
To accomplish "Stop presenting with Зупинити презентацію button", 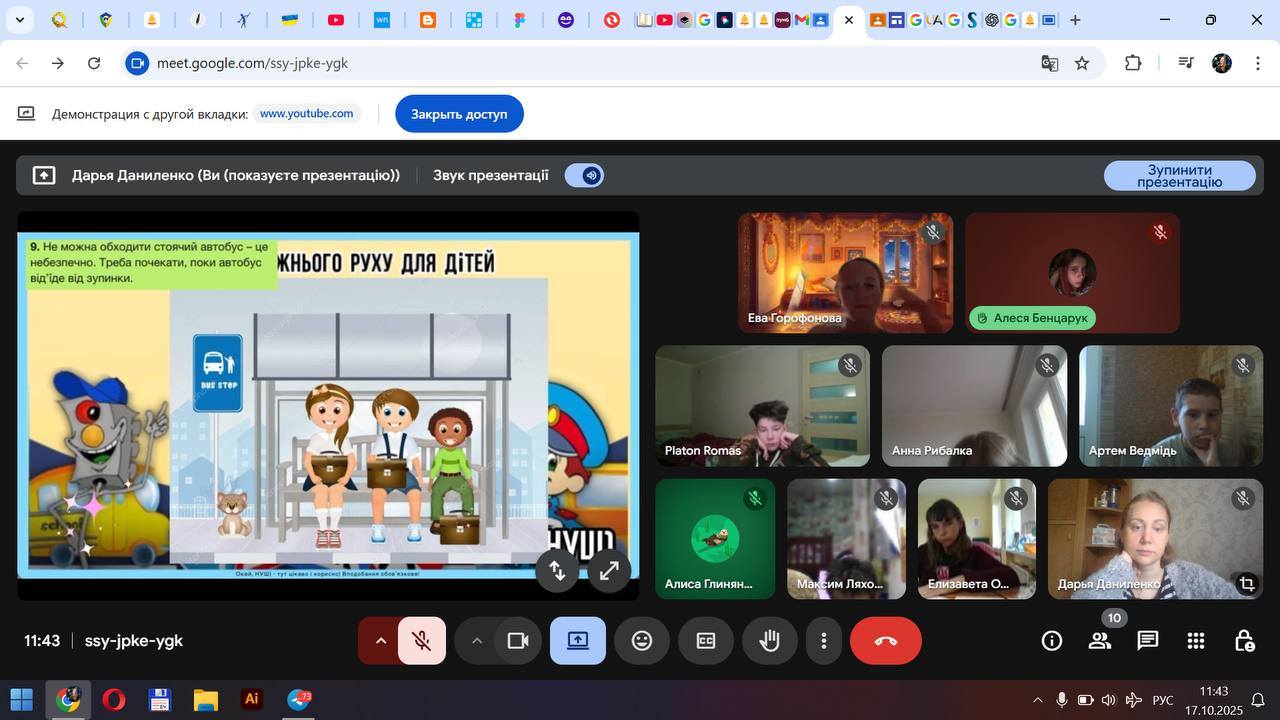I will click(x=1179, y=176).
